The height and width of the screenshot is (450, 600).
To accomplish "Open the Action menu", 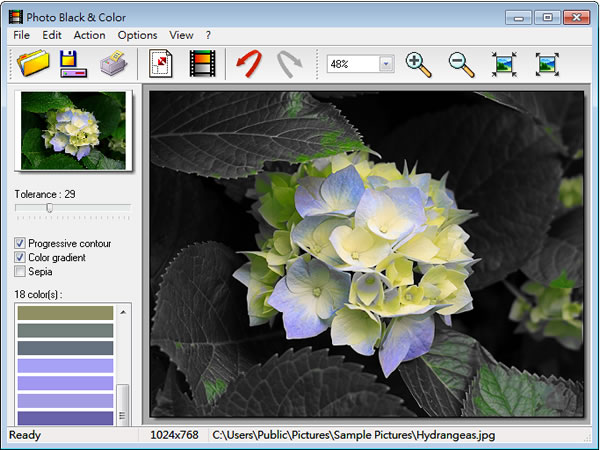I will pos(89,35).
